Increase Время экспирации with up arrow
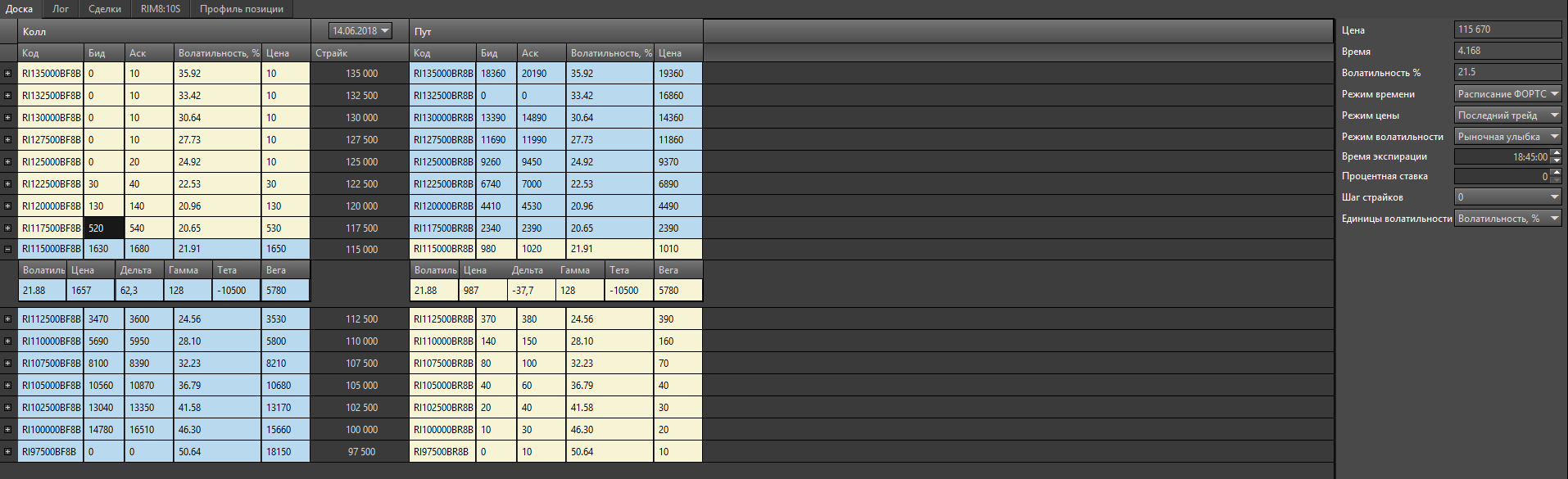The width and height of the screenshot is (1568, 479). (1557, 152)
